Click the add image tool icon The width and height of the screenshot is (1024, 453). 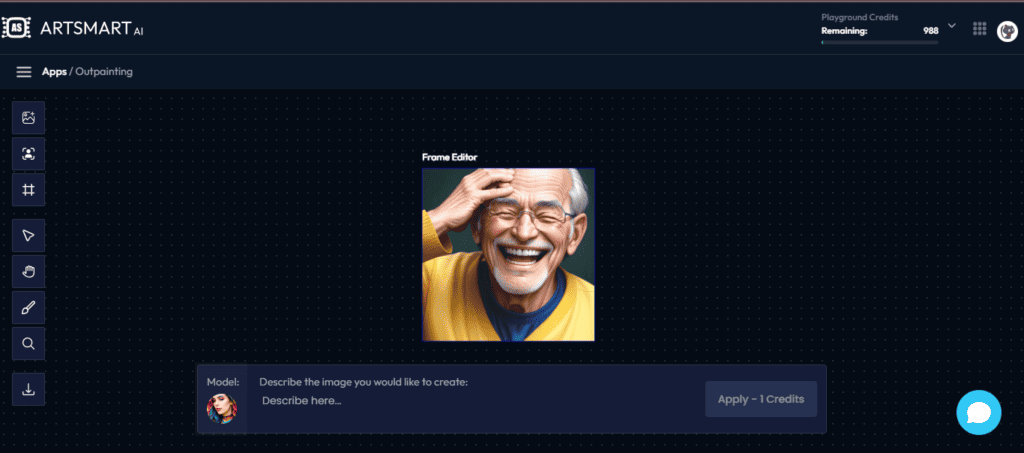tap(28, 118)
